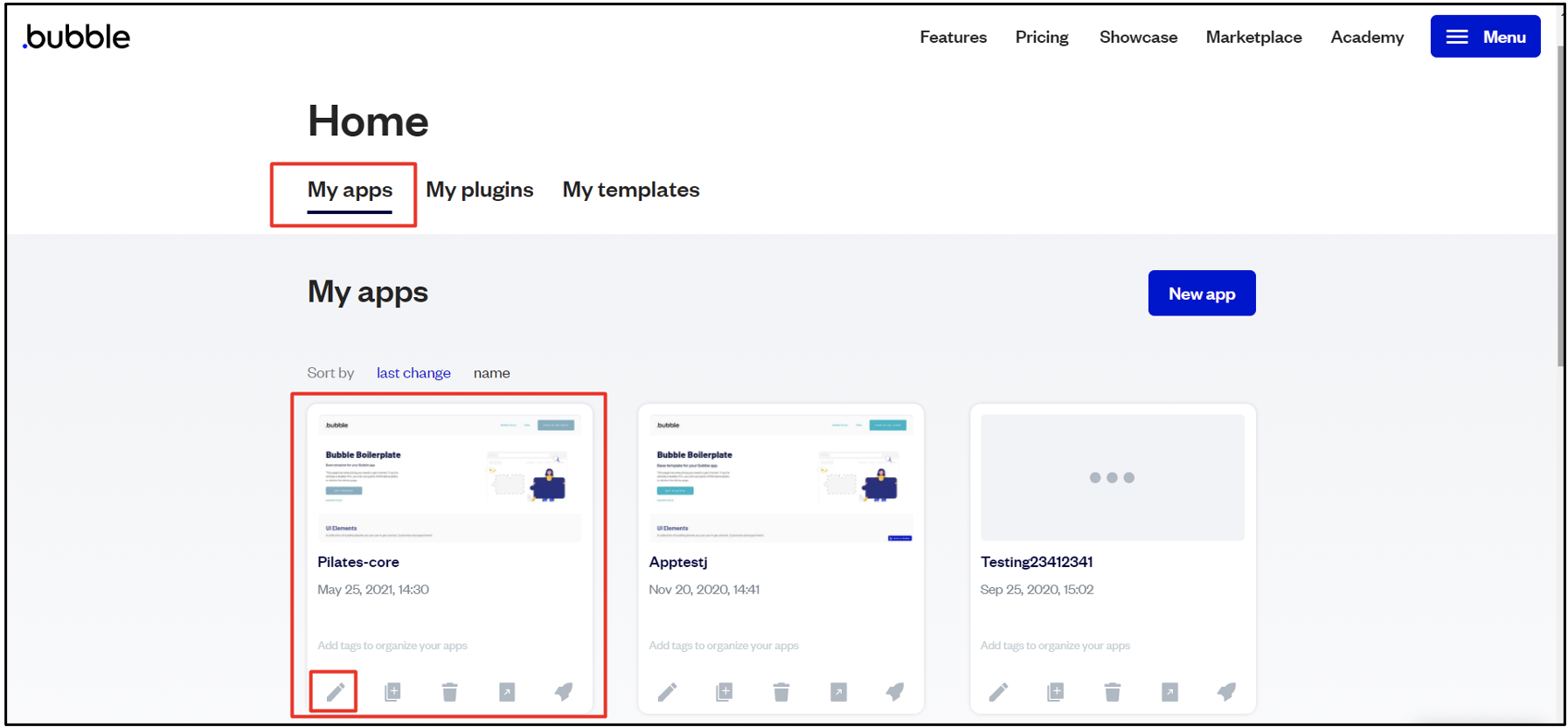Duplicate the Pilates-core app

[392, 692]
